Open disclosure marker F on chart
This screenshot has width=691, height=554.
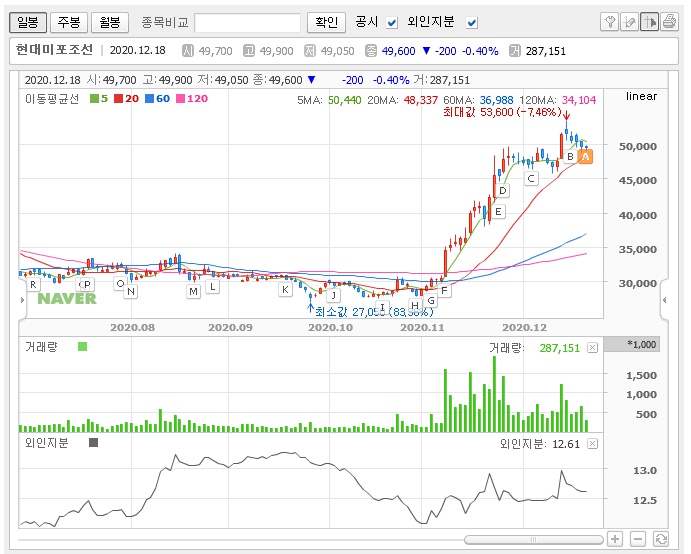pyautogui.click(x=444, y=290)
